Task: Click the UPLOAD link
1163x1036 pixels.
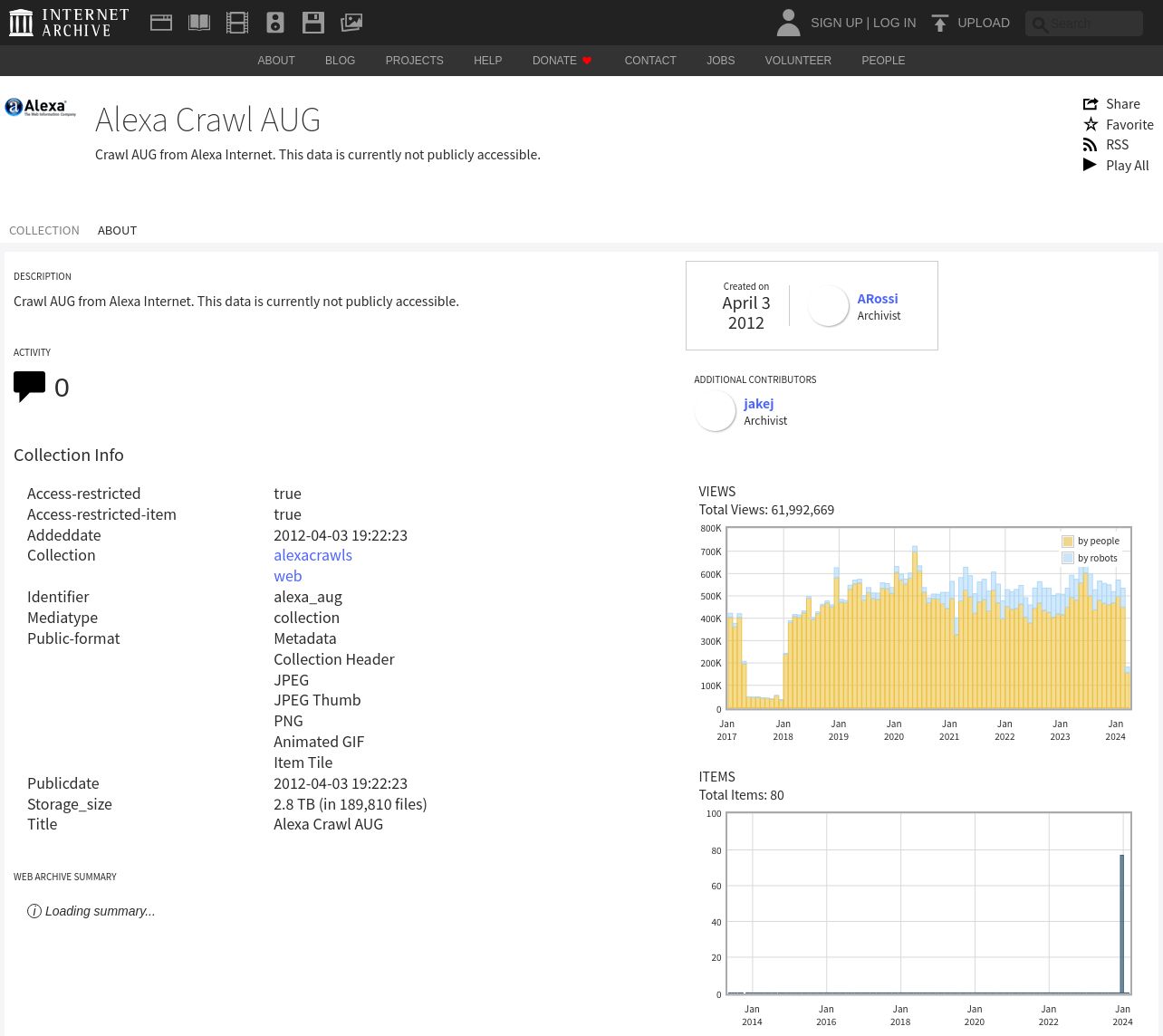Action: click(x=984, y=23)
